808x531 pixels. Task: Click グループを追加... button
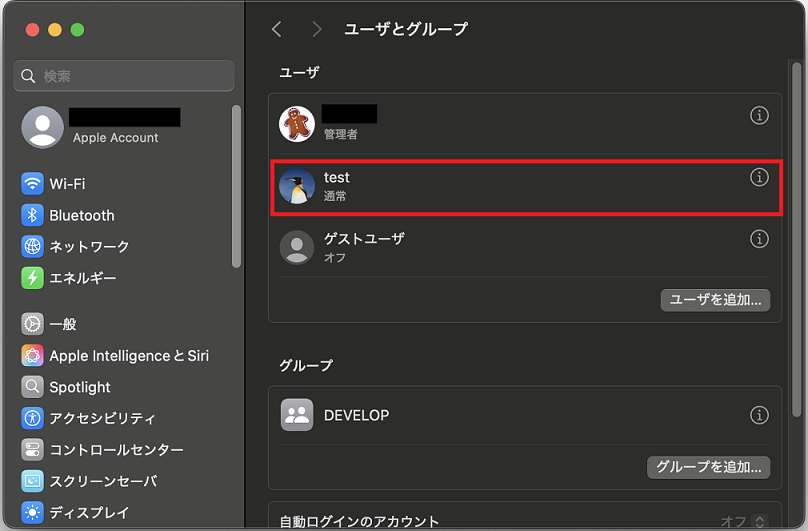point(709,467)
